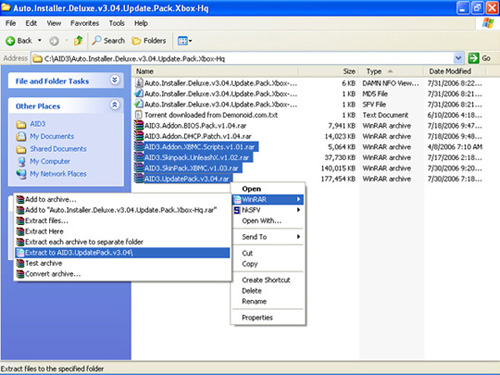Go up one folder level icon
500x375 pixels.
79,41
